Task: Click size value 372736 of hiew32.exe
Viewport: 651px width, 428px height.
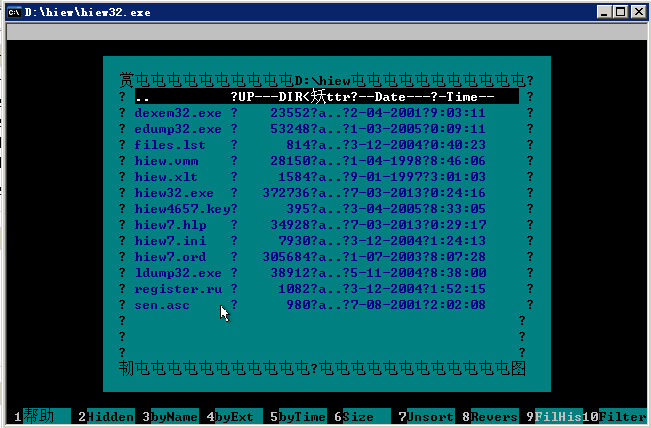Action: (x=286, y=193)
